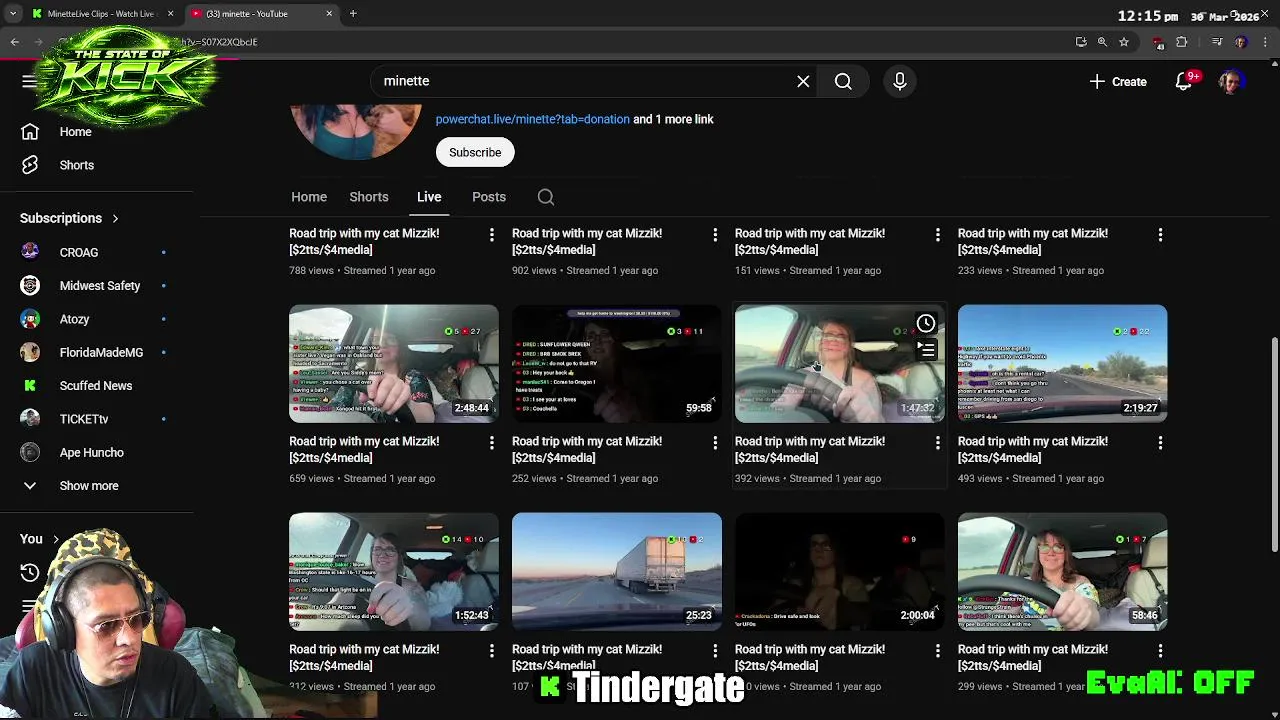Open the account avatar menu
This screenshot has width=1280, height=720.
(x=1230, y=81)
